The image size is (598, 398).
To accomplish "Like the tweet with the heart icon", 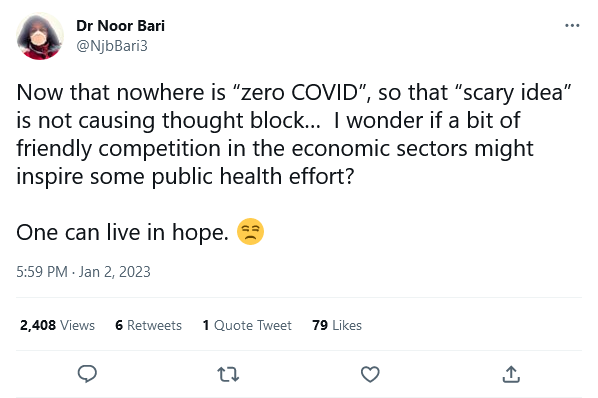I will click(370, 374).
